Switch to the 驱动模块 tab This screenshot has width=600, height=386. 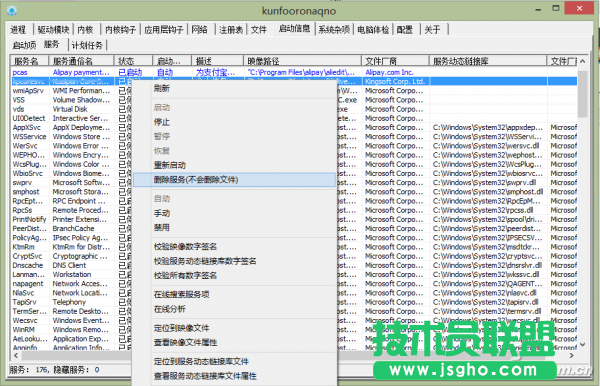(x=53, y=30)
